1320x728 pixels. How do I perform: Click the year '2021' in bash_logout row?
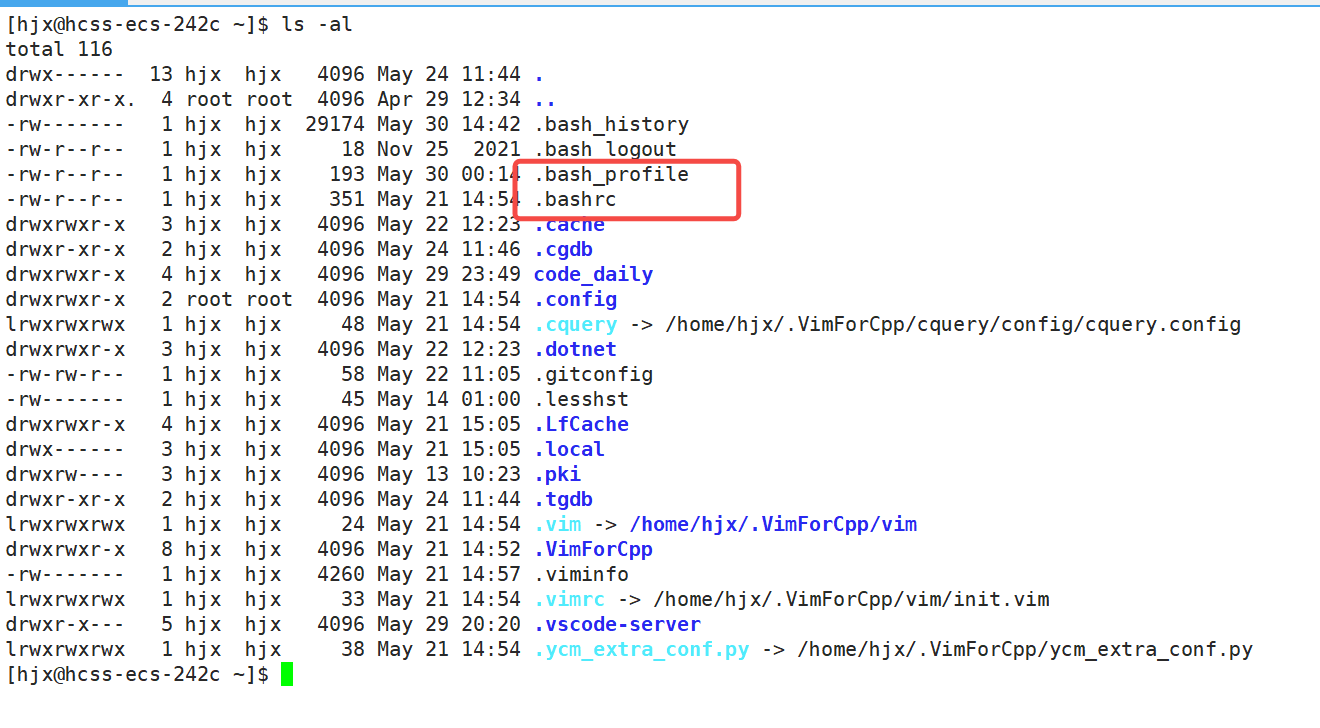pos(497,150)
